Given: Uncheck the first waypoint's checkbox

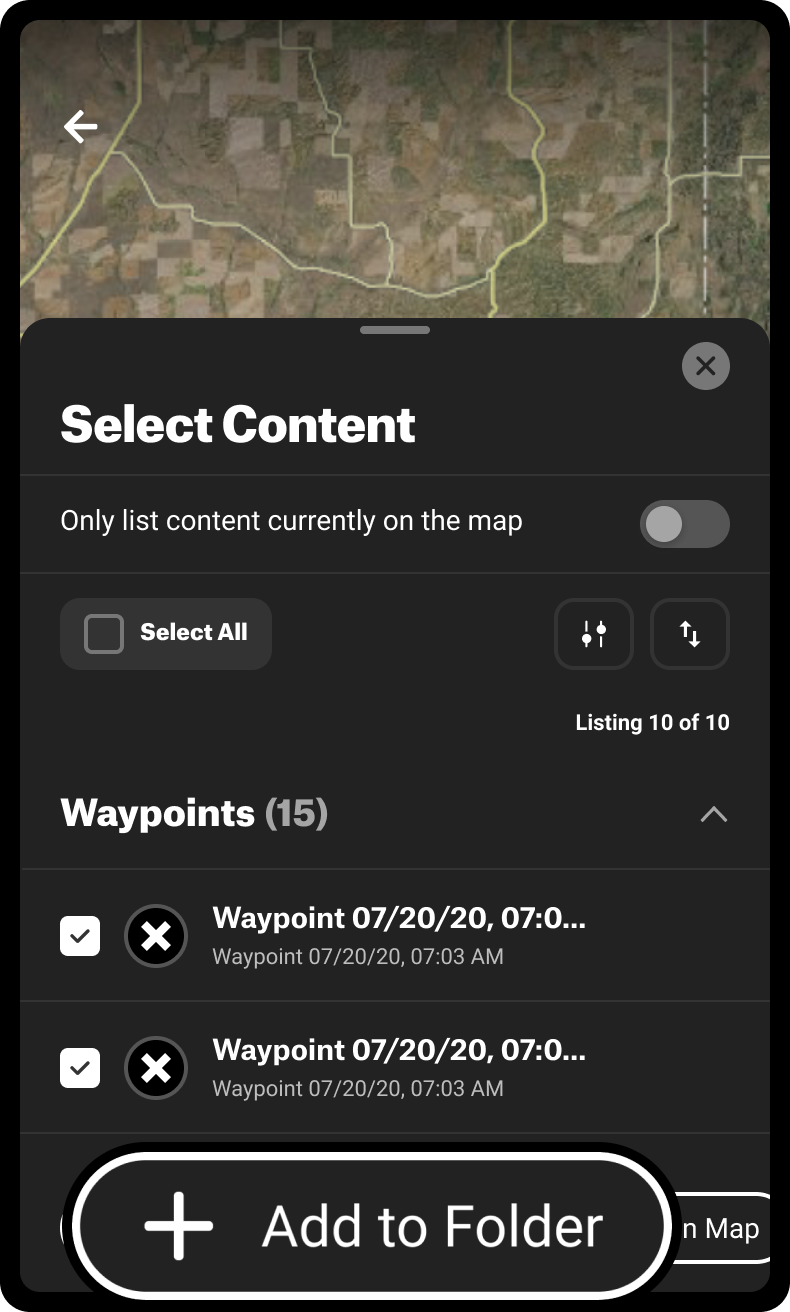Looking at the screenshot, I should (80, 936).
